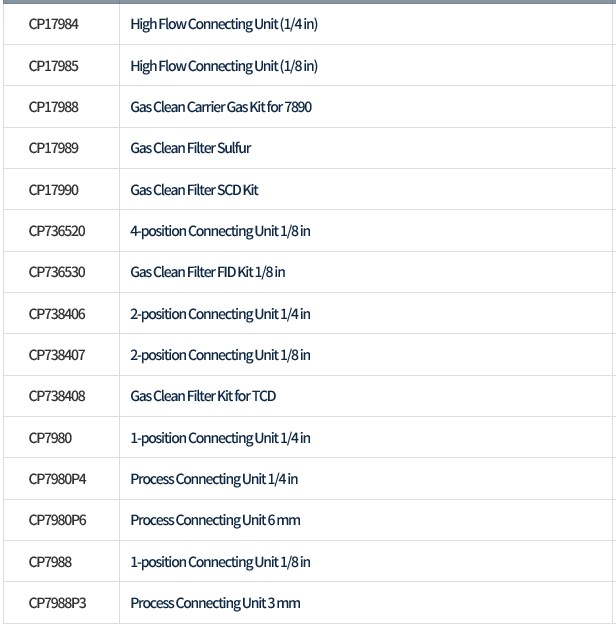Click 1-position Connecting Unit 1/4 in
The width and height of the screenshot is (616, 627).
click(220, 438)
